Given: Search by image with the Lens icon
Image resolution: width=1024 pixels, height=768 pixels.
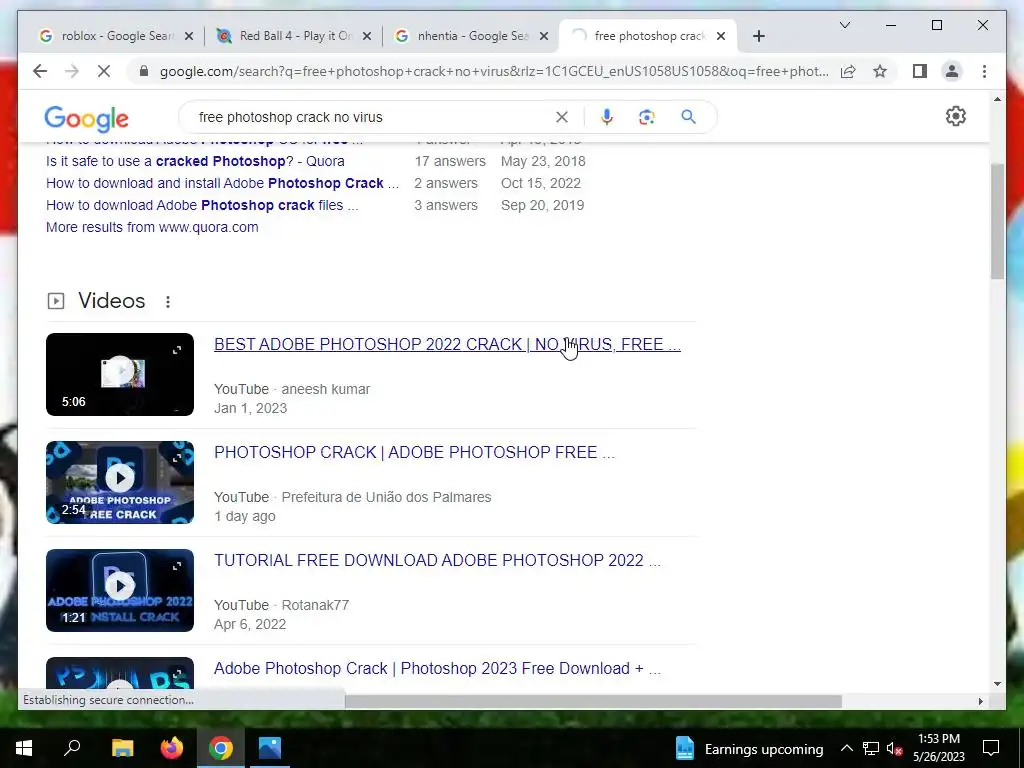Looking at the screenshot, I should (x=647, y=117).
